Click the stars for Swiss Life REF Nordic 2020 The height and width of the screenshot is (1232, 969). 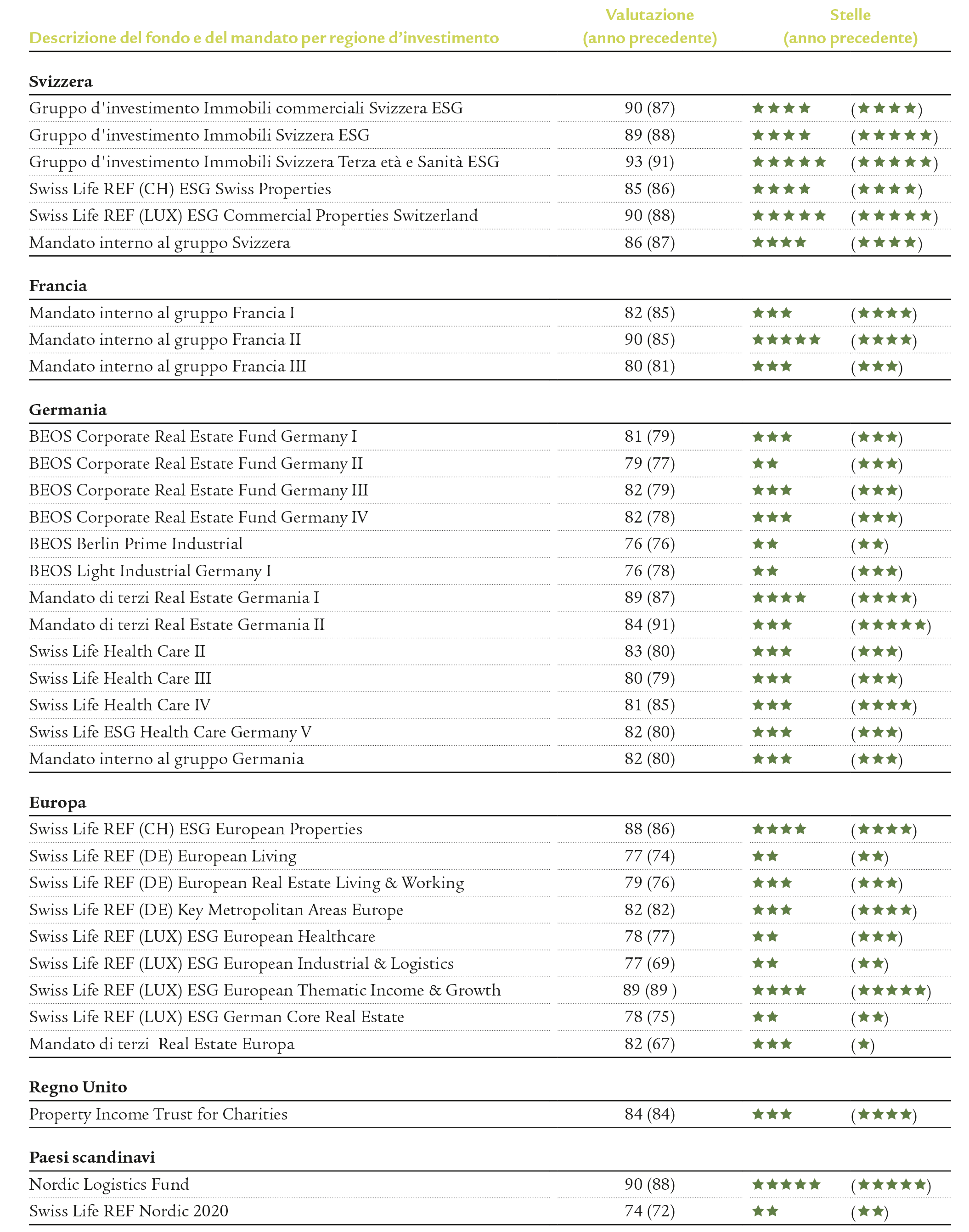coord(766,1212)
